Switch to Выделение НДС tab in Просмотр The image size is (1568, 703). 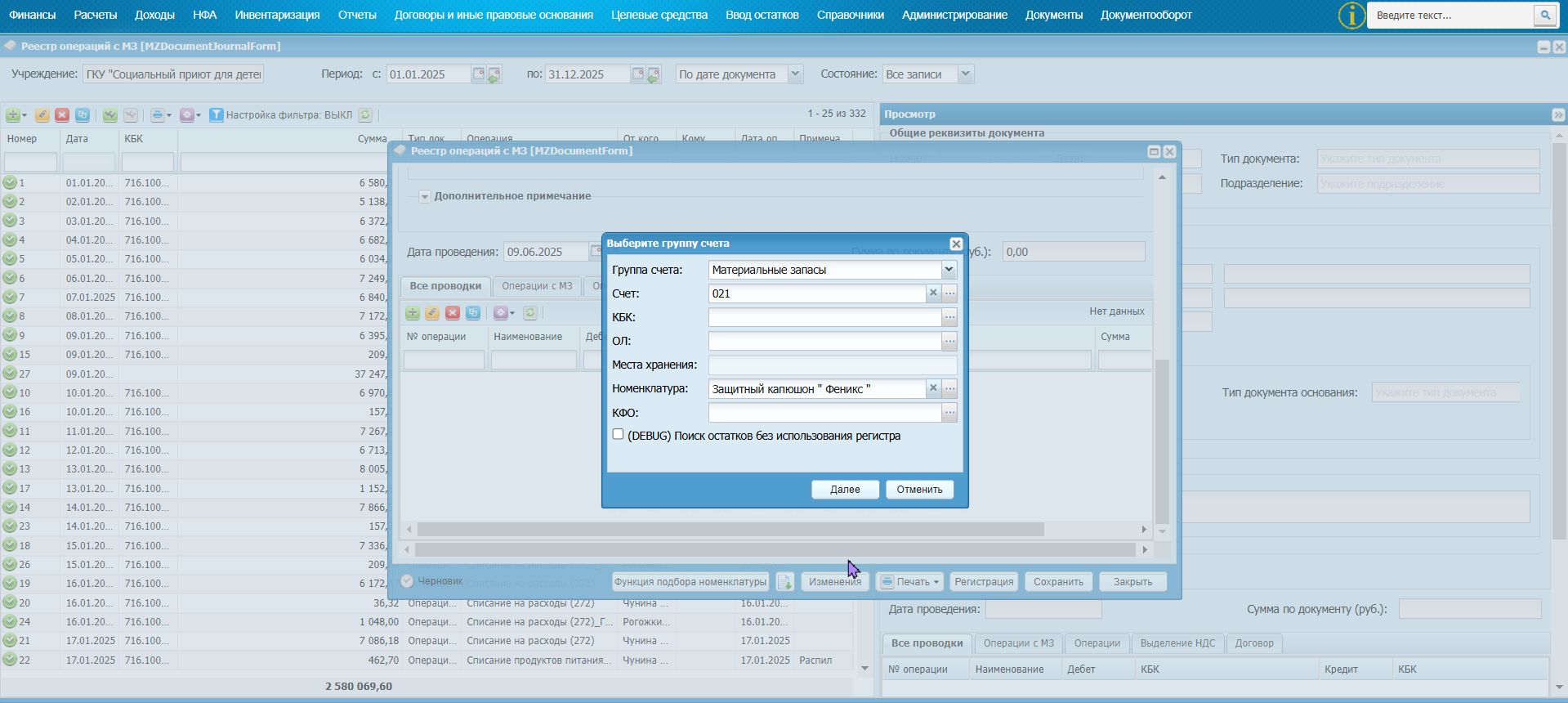1177,643
